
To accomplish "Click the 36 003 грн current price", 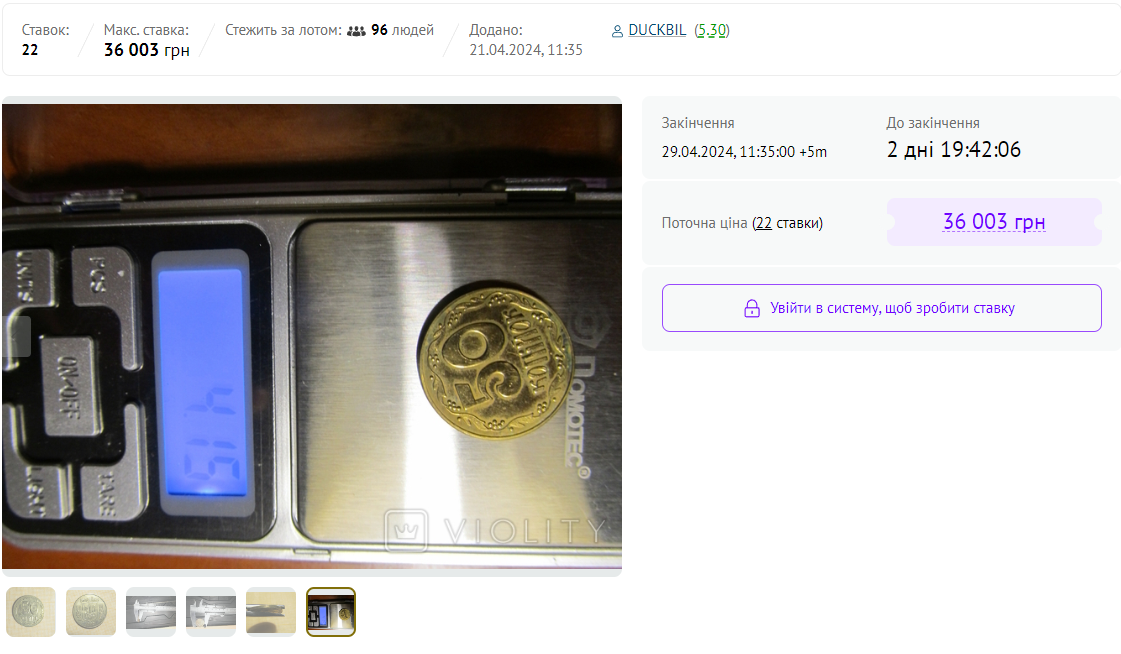I will point(994,222).
